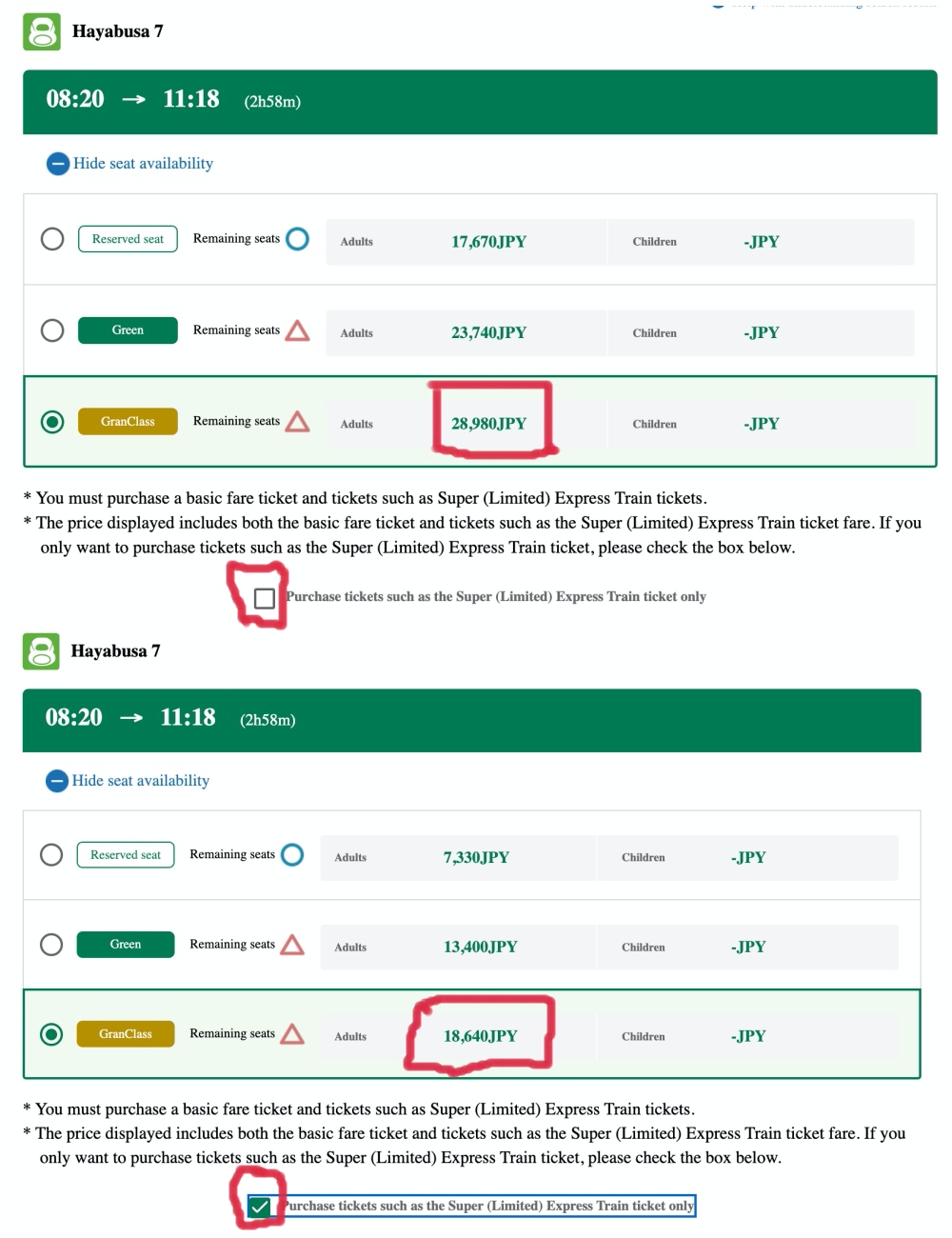Collapse top seat availability via minus icon

pos(58,164)
